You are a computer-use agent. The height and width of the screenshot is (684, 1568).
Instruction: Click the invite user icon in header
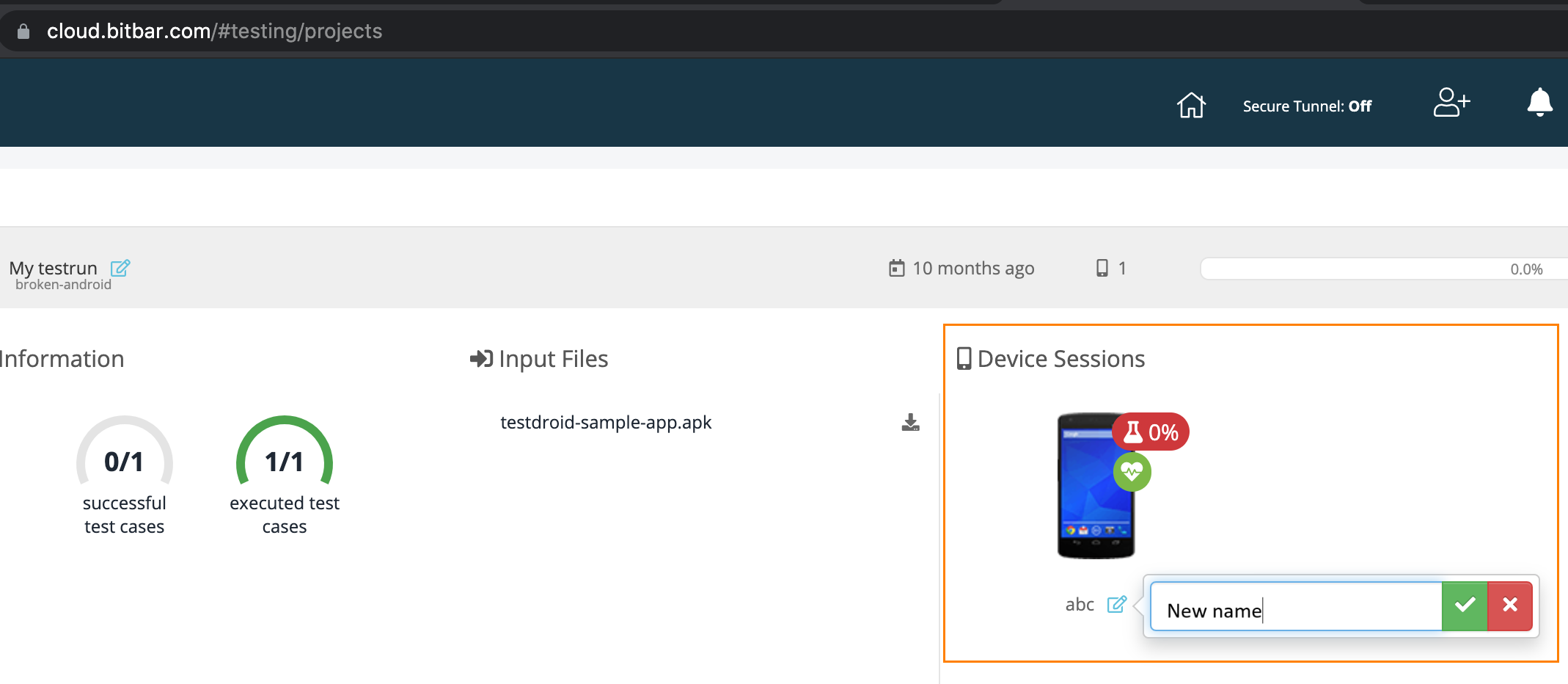tap(1451, 103)
